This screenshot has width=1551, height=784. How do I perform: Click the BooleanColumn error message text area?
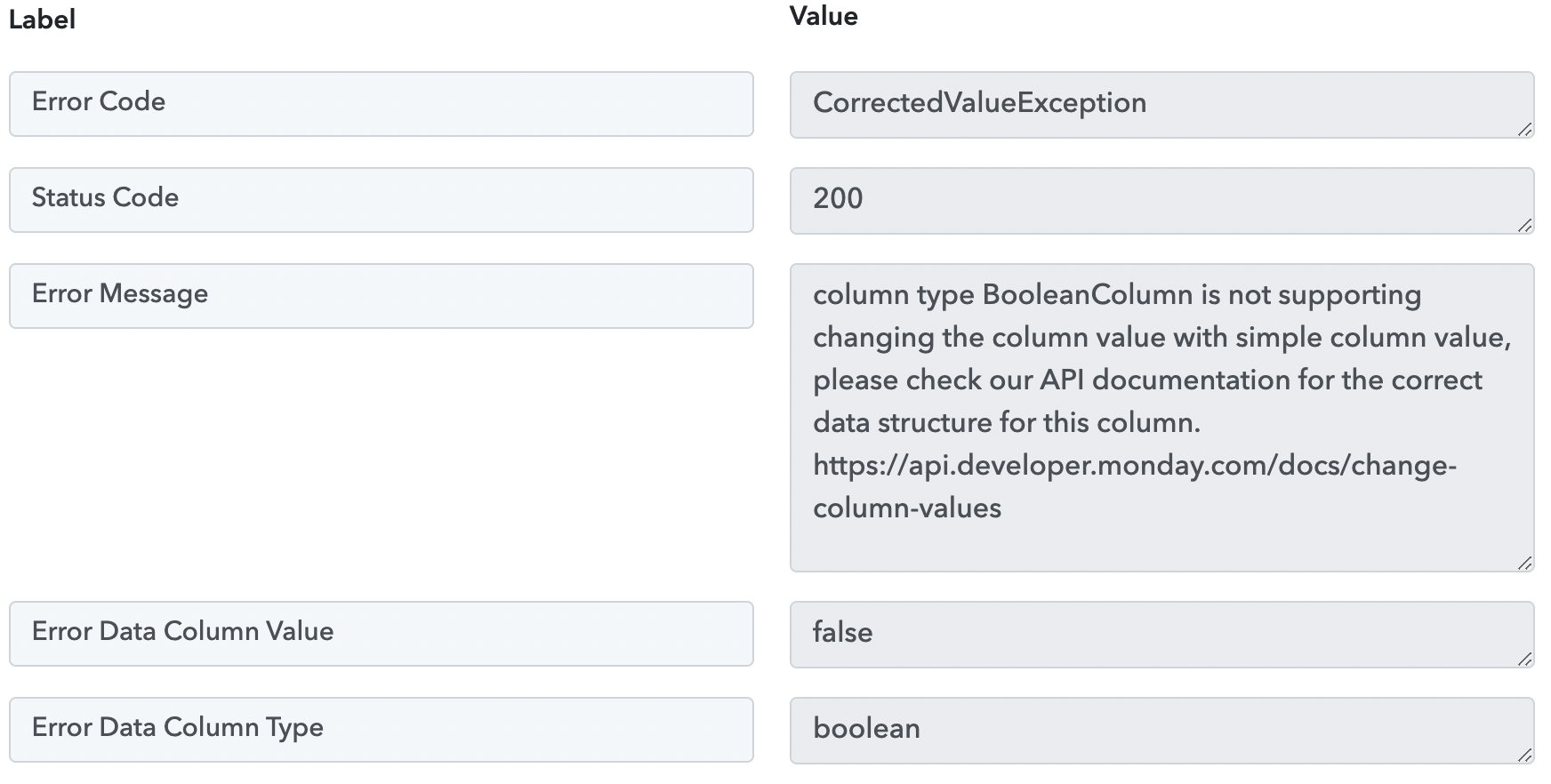click(x=1161, y=418)
